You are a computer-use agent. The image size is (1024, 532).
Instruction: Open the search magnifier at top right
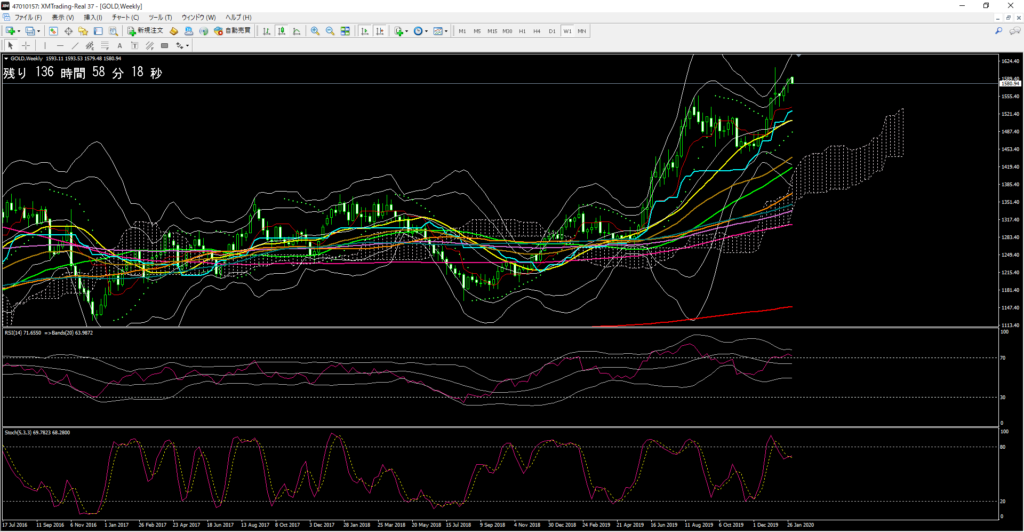point(999,31)
